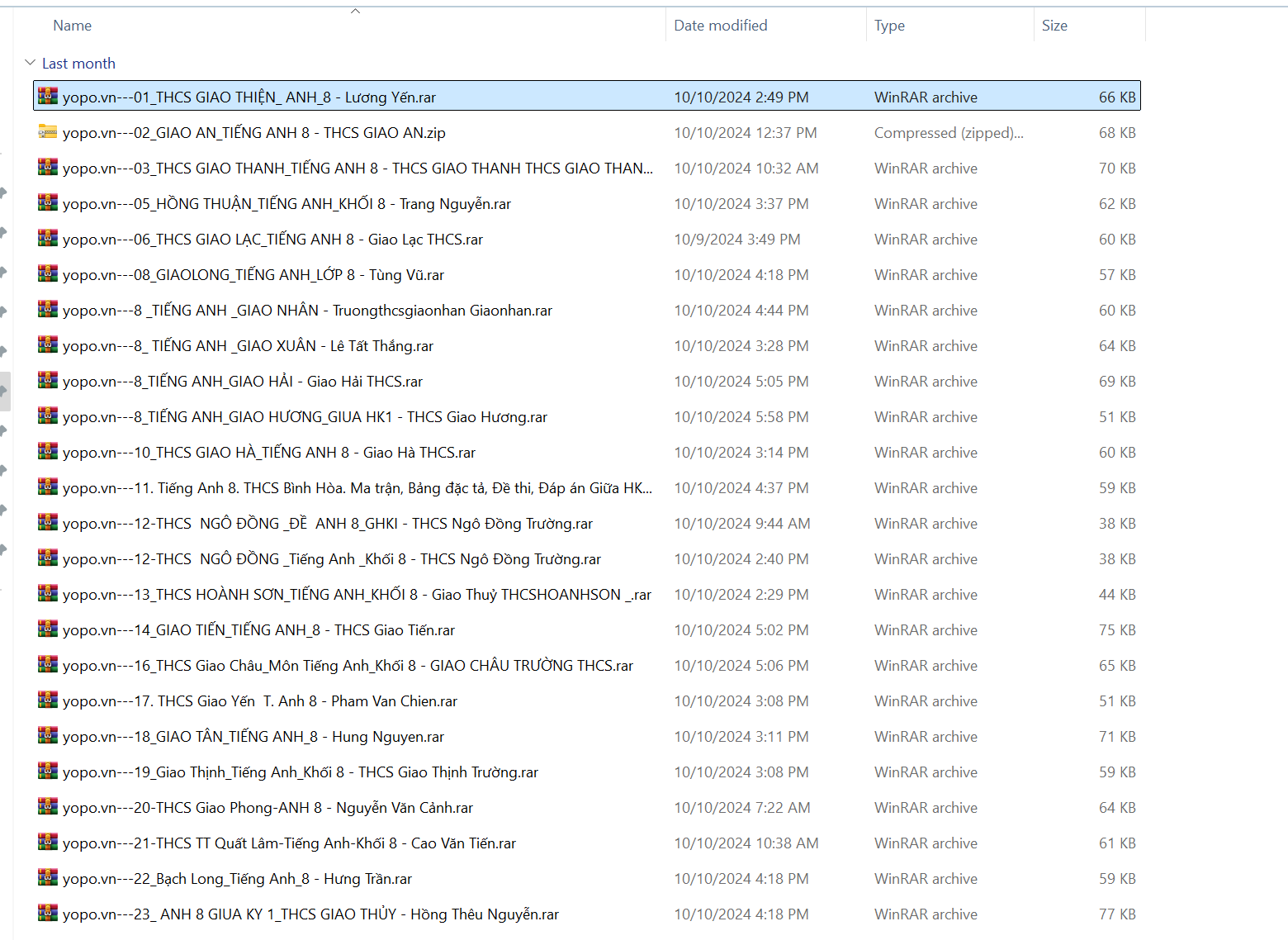Click the WinRAR icon of 13_THCS HOÀNH SƠN file

coord(48,593)
